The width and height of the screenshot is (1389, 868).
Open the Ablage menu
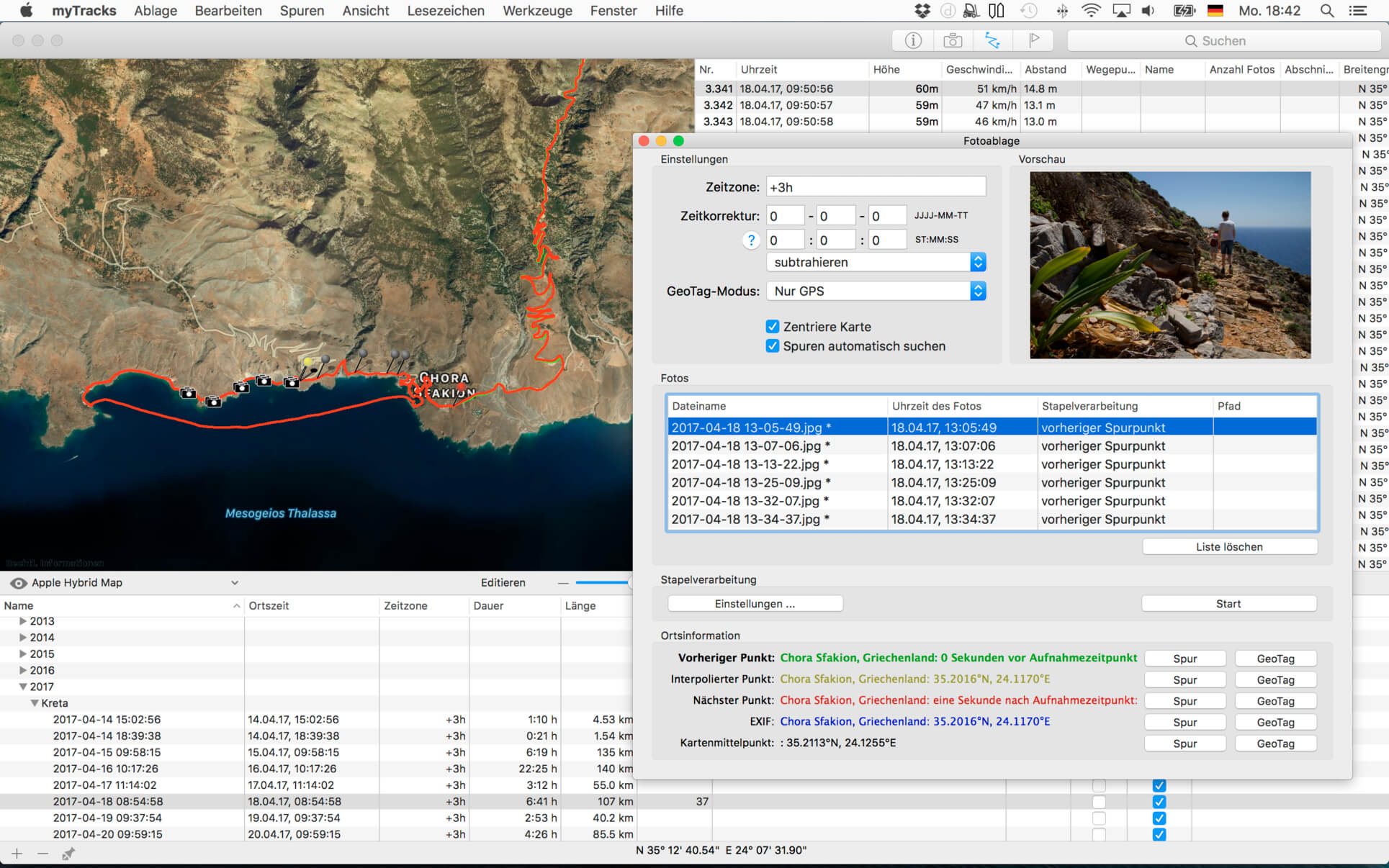156,11
